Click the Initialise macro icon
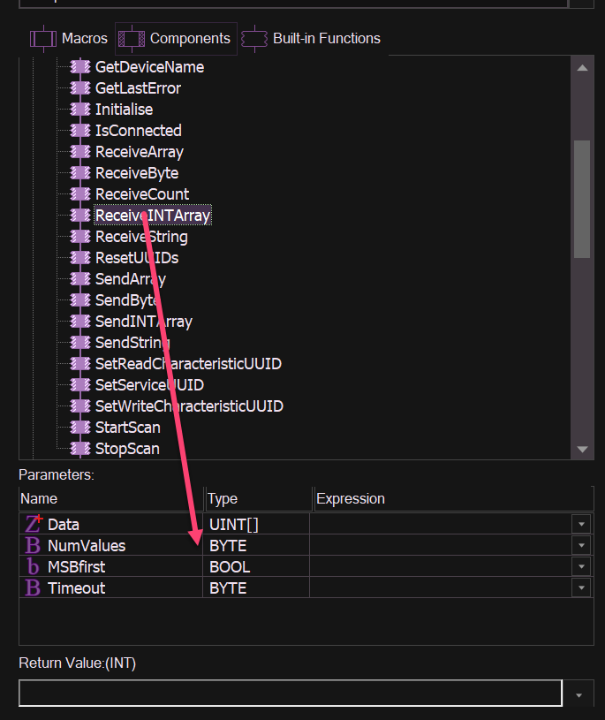605x720 pixels. tap(80, 109)
